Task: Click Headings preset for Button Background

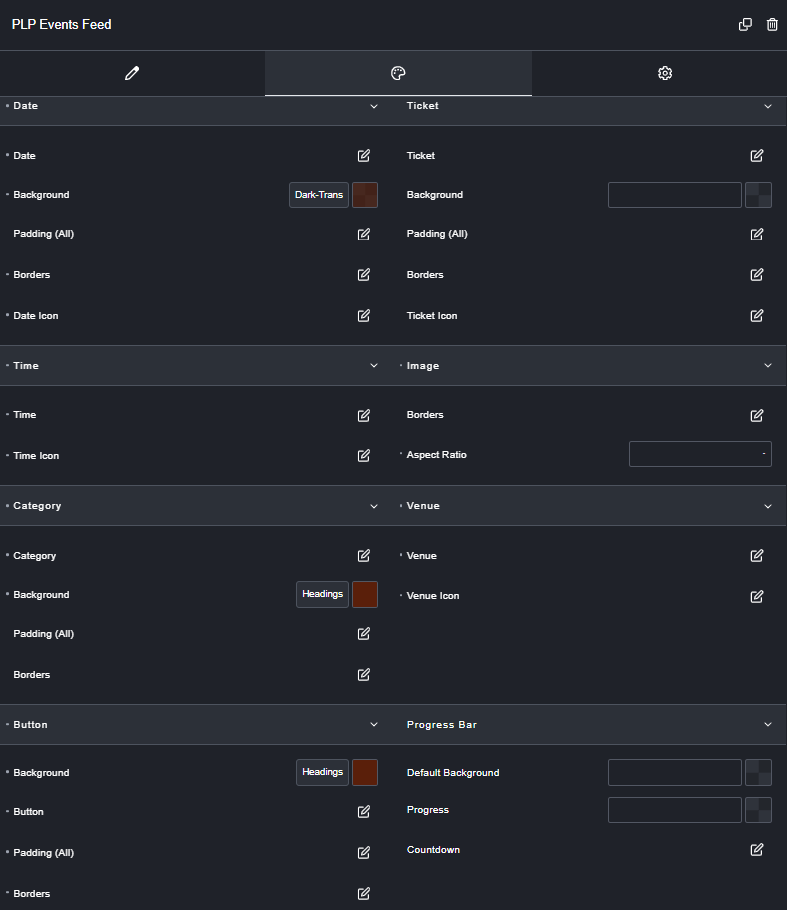Action: (323, 772)
